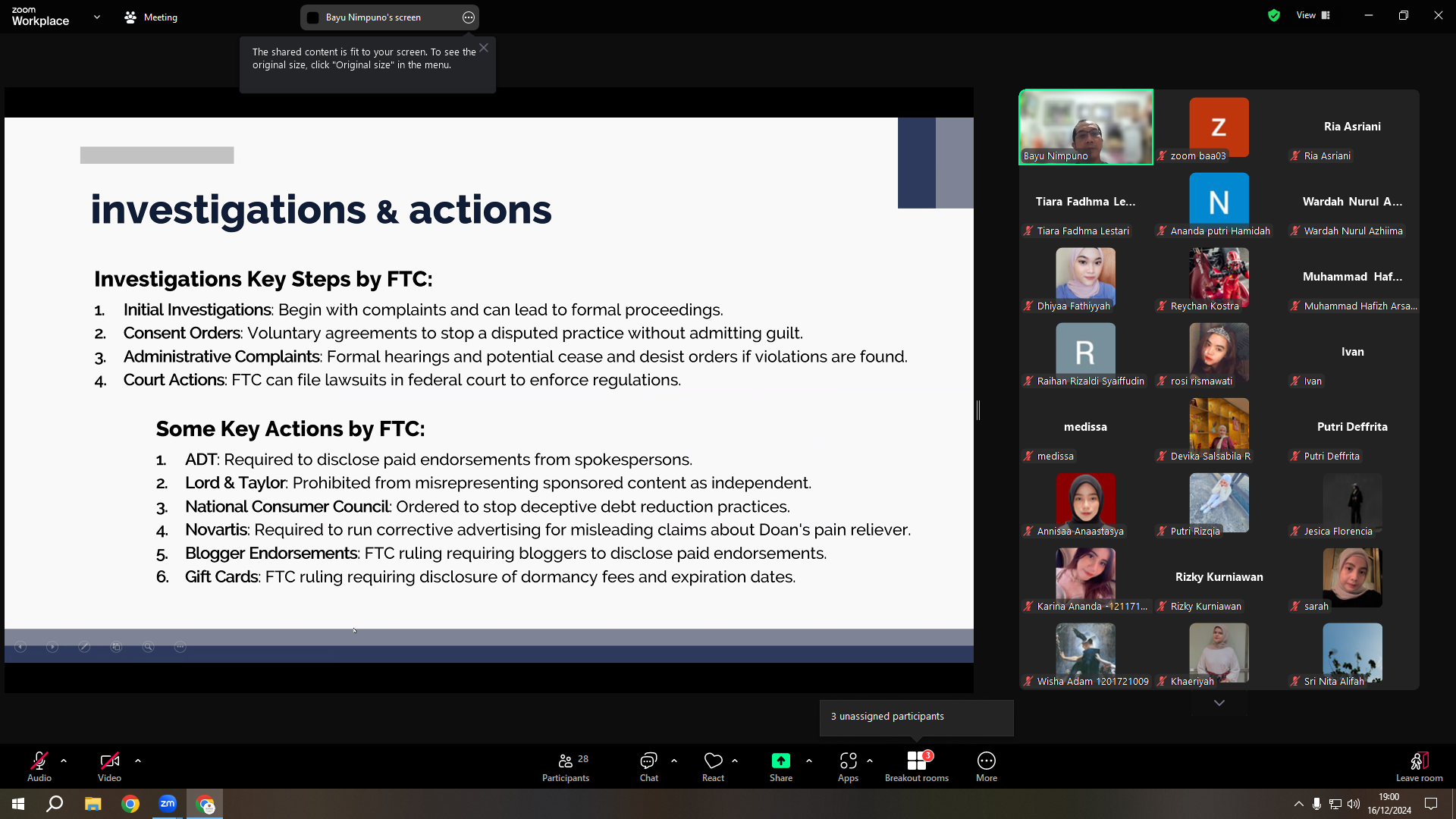Open the screen share options ellipsis
Screen dimensions: 1456x819
tap(469, 17)
